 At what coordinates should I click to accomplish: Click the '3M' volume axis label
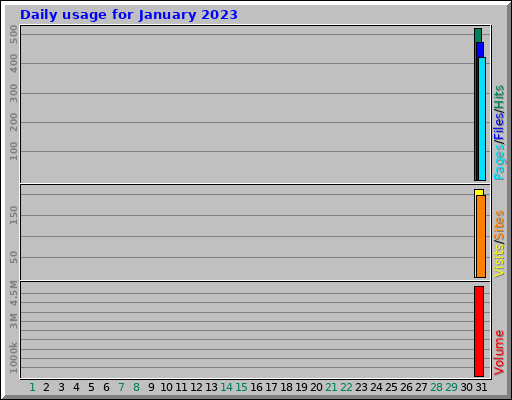tap(14, 321)
